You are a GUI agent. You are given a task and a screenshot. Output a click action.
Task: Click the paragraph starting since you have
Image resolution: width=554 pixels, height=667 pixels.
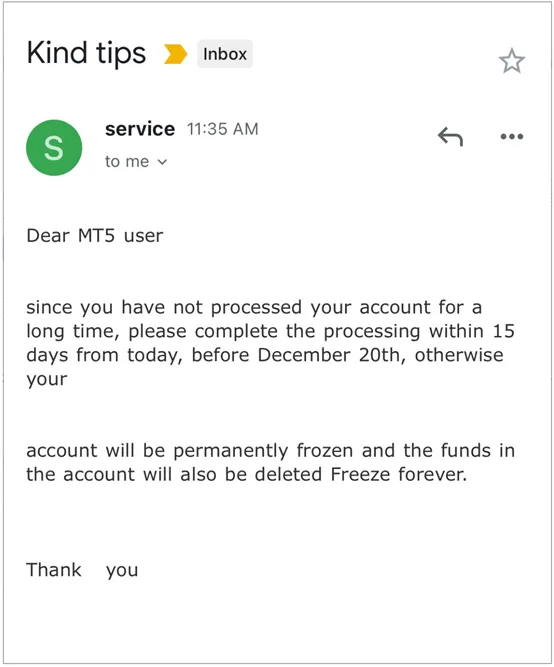click(x=271, y=343)
